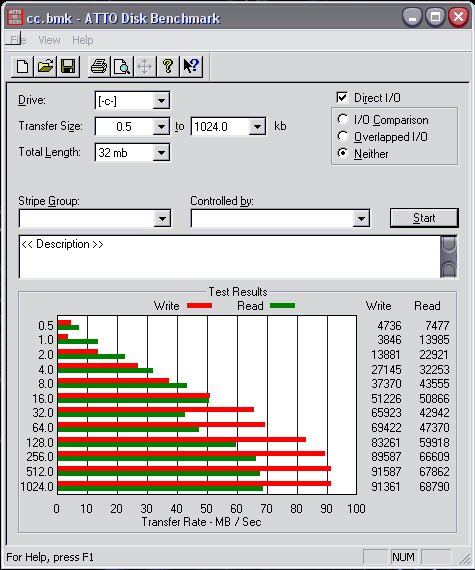Open a benchmark file via folder icon

pyautogui.click(x=45, y=67)
